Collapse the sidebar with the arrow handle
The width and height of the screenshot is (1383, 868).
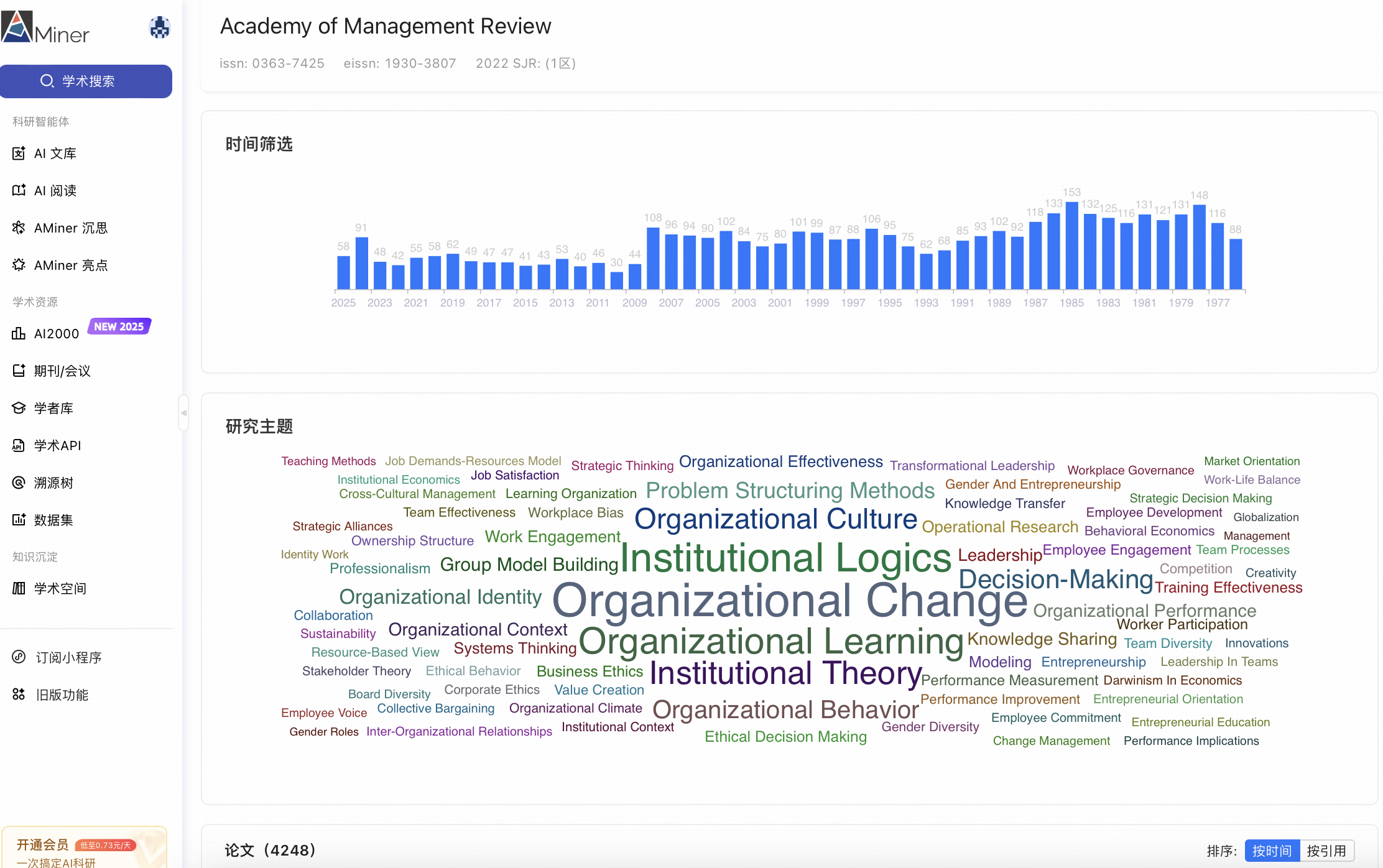coord(183,413)
